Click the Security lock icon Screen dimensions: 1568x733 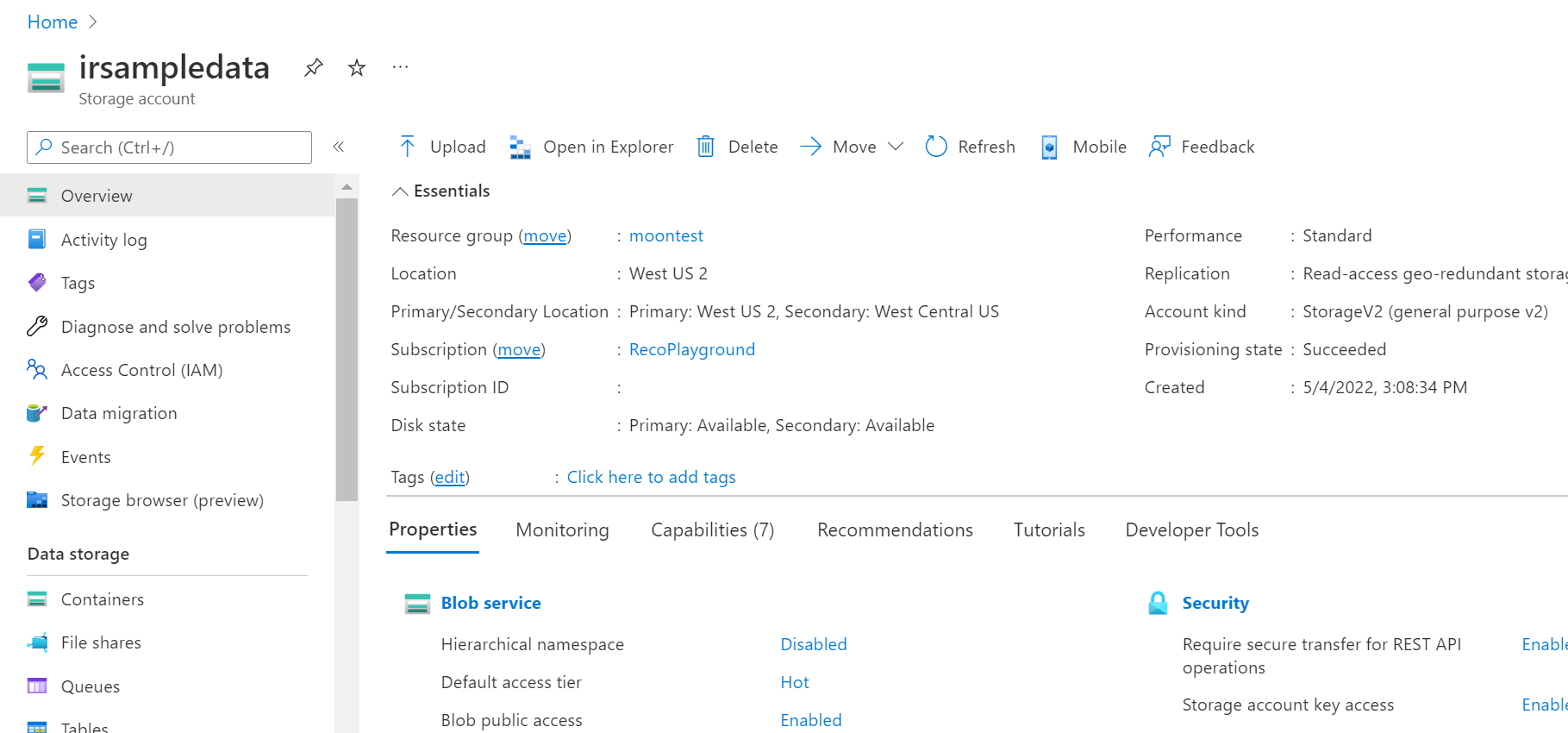(1158, 603)
